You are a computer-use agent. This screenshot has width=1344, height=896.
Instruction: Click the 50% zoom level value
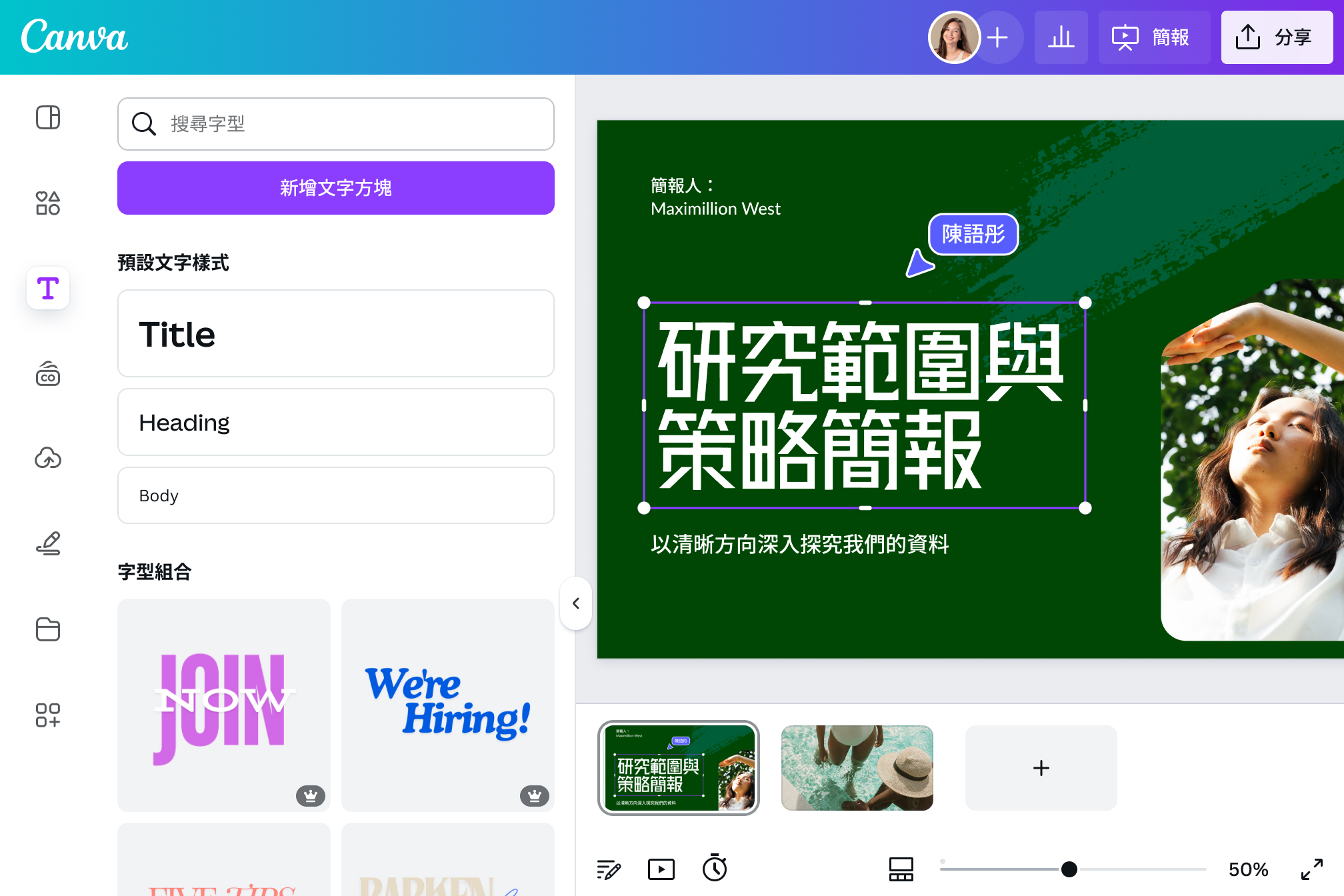click(x=1248, y=869)
